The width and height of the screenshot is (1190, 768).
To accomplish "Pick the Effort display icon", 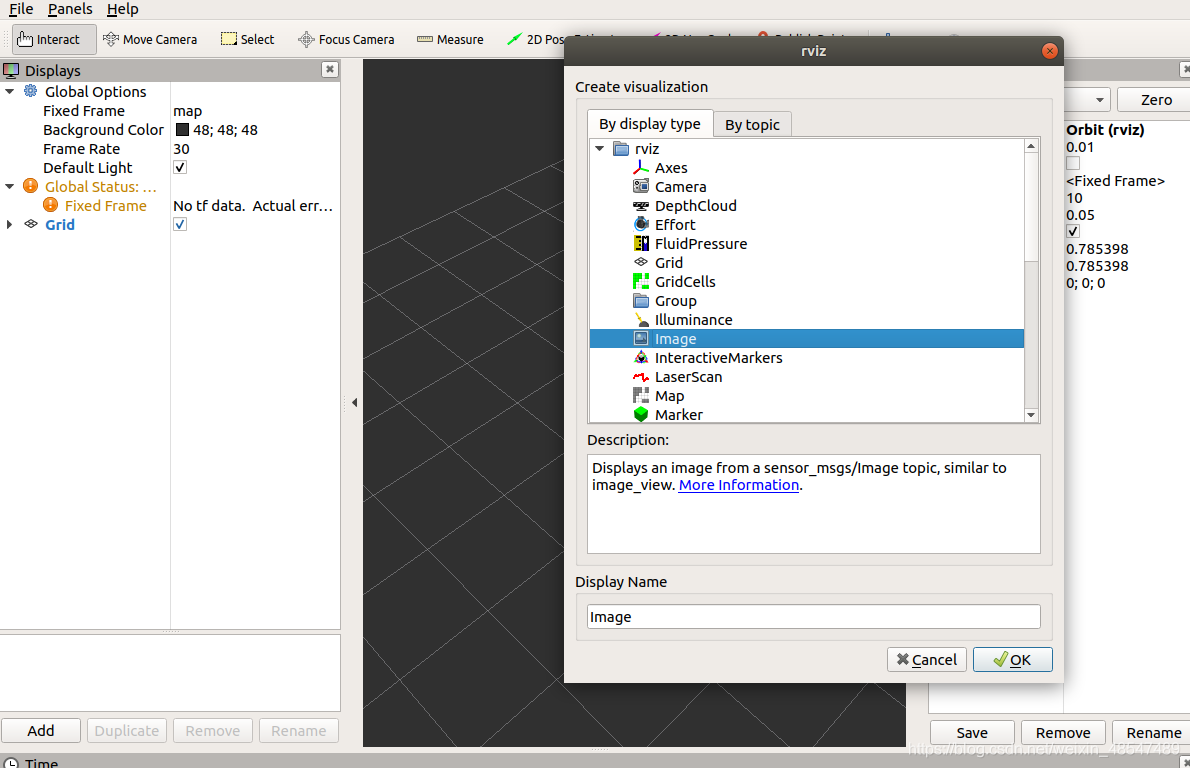I will click(x=641, y=225).
